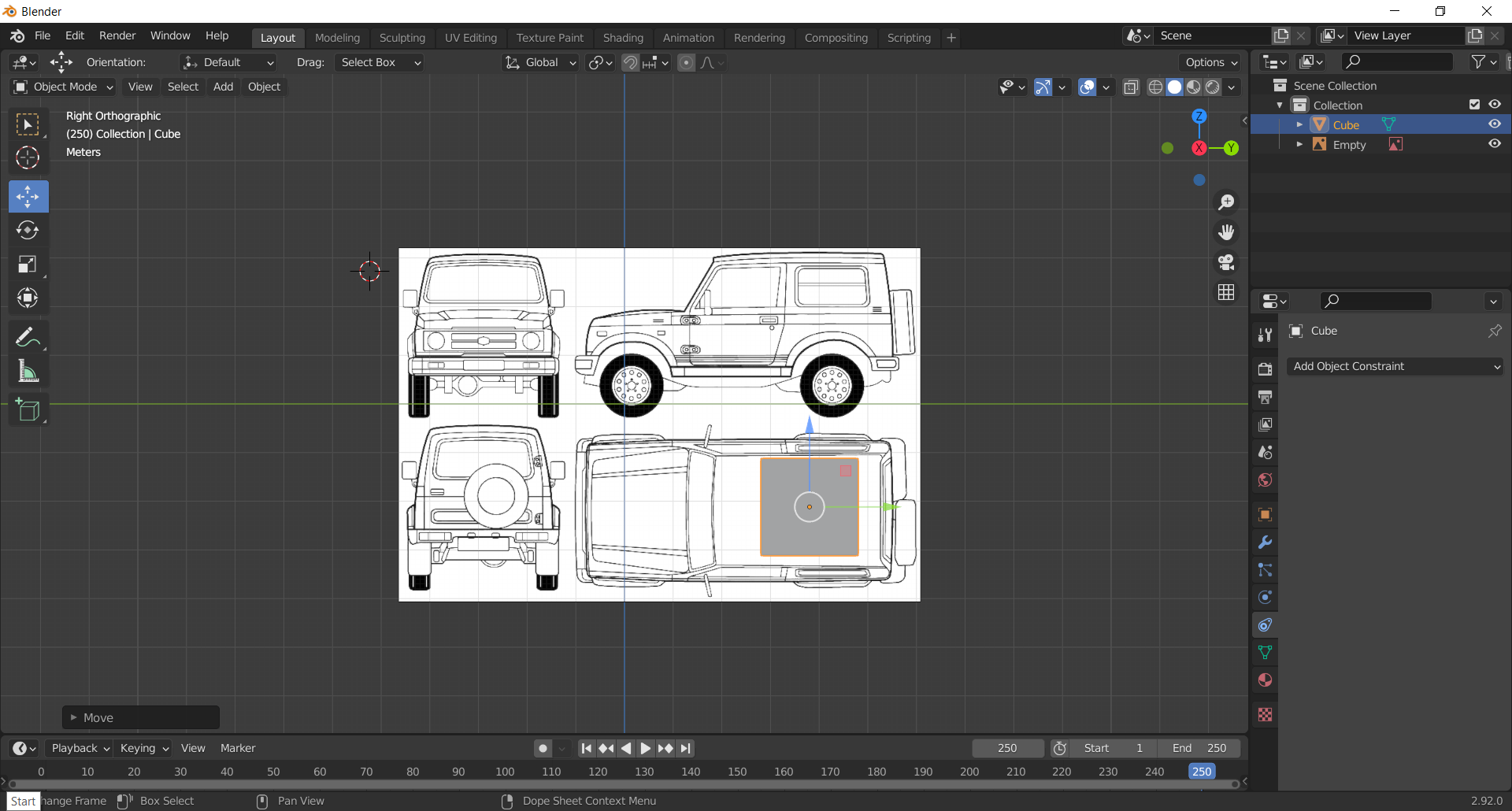Open Add Object Constraint dropdown
This screenshot has height=811, width=1512.
click(1395, 366)
